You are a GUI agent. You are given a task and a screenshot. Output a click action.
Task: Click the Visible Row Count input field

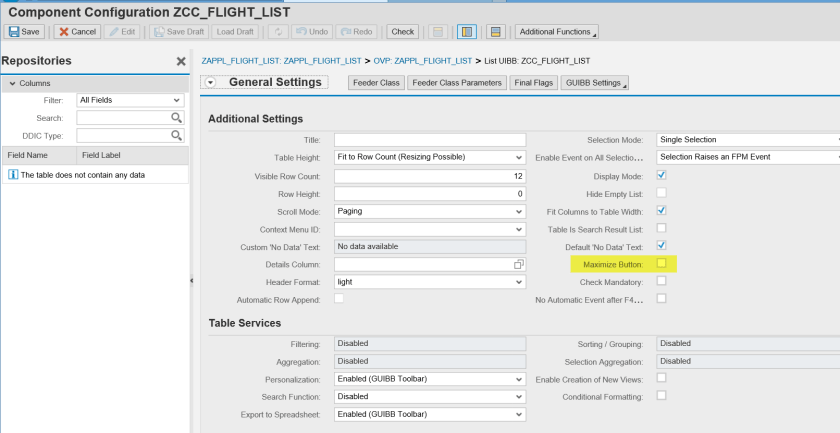click(430, 176)
